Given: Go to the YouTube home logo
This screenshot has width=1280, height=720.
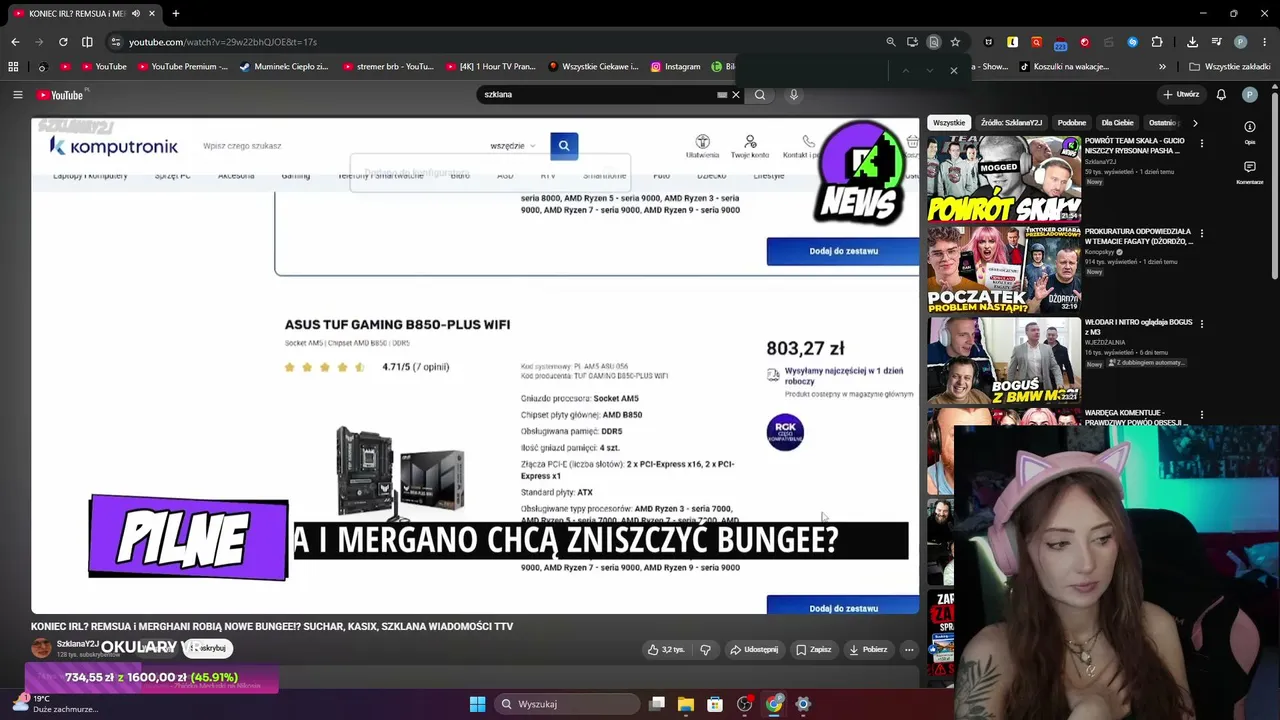Looking at the screenshot, I should coord(62,95).
